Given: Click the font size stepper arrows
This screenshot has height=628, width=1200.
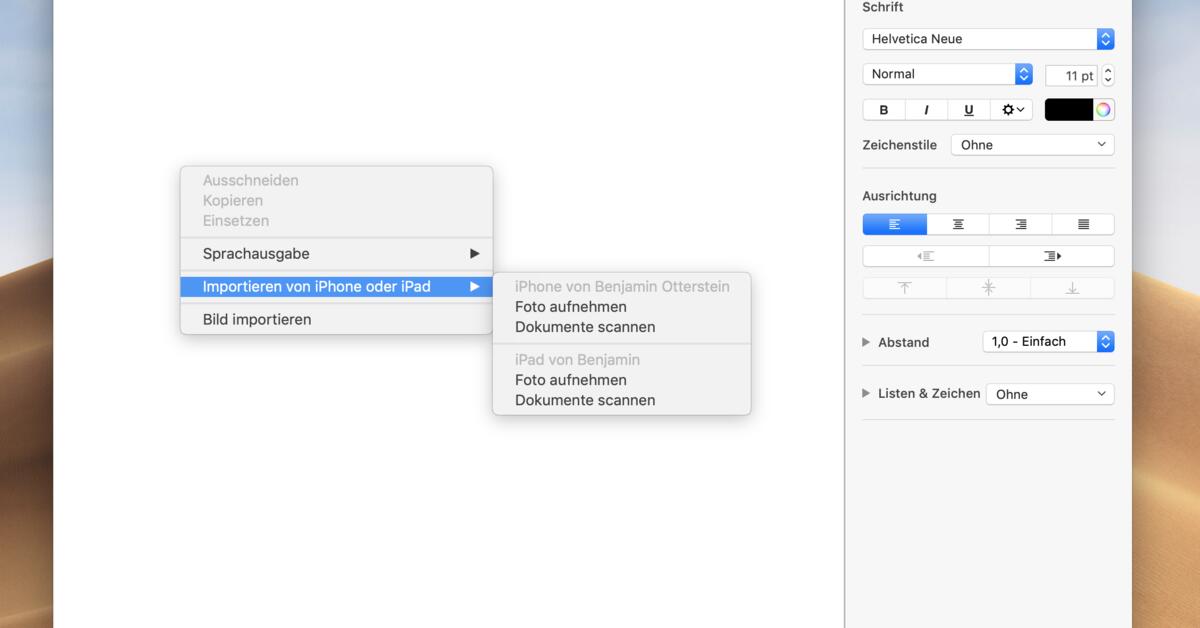Looking at the screenshot, I should pos(1107,76).
